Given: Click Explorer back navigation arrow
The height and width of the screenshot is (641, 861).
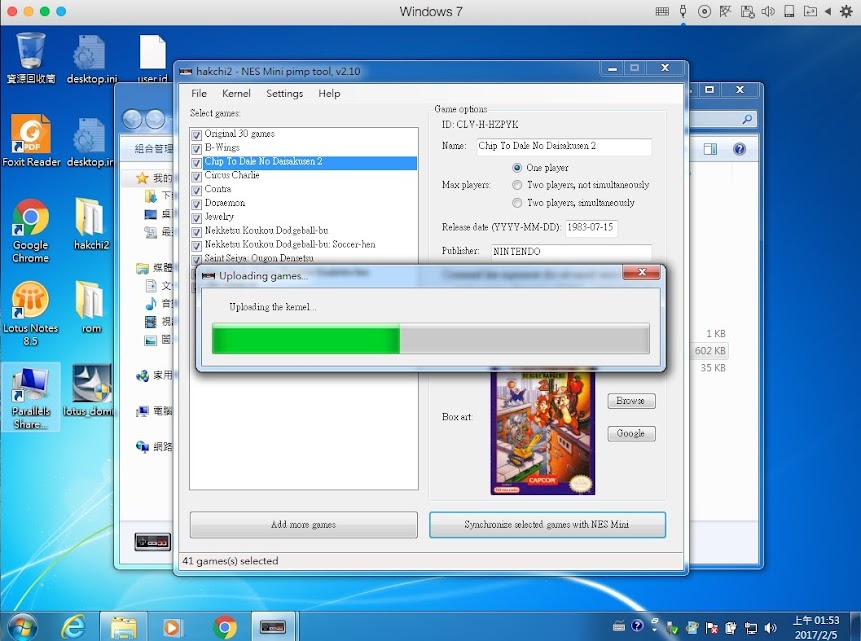Looking at the screenshot, I should click(132, 119).
